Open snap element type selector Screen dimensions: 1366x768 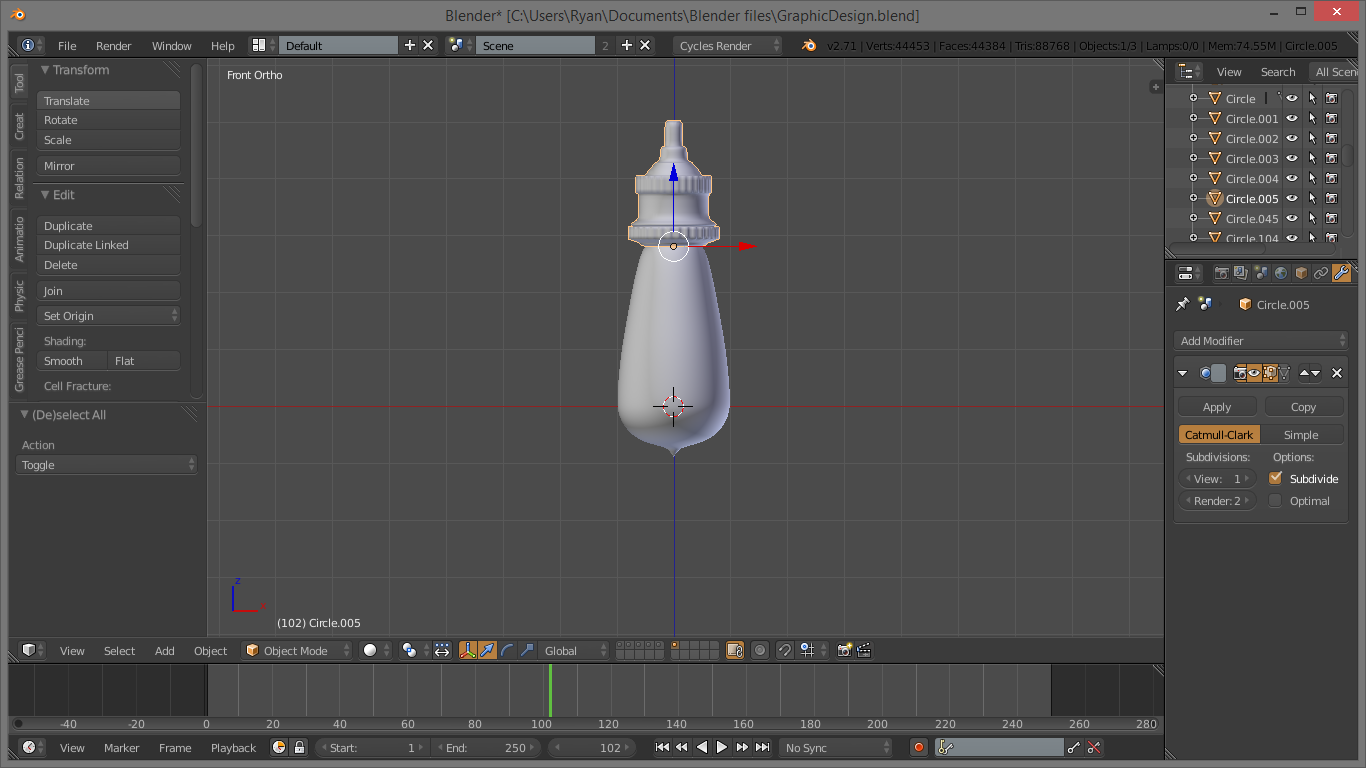coord(811,650)
